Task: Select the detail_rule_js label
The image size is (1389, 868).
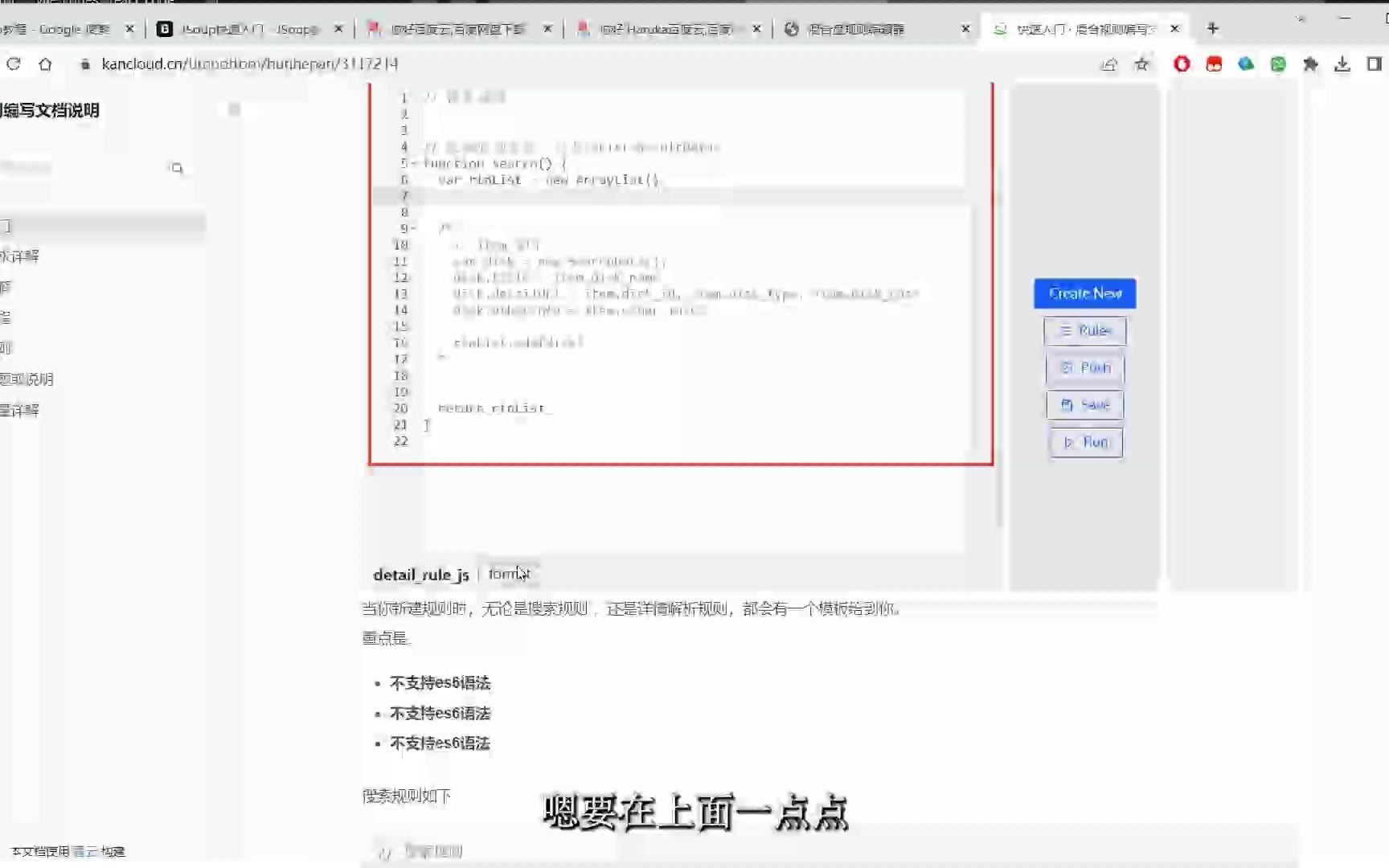Action: click(421, 575)
